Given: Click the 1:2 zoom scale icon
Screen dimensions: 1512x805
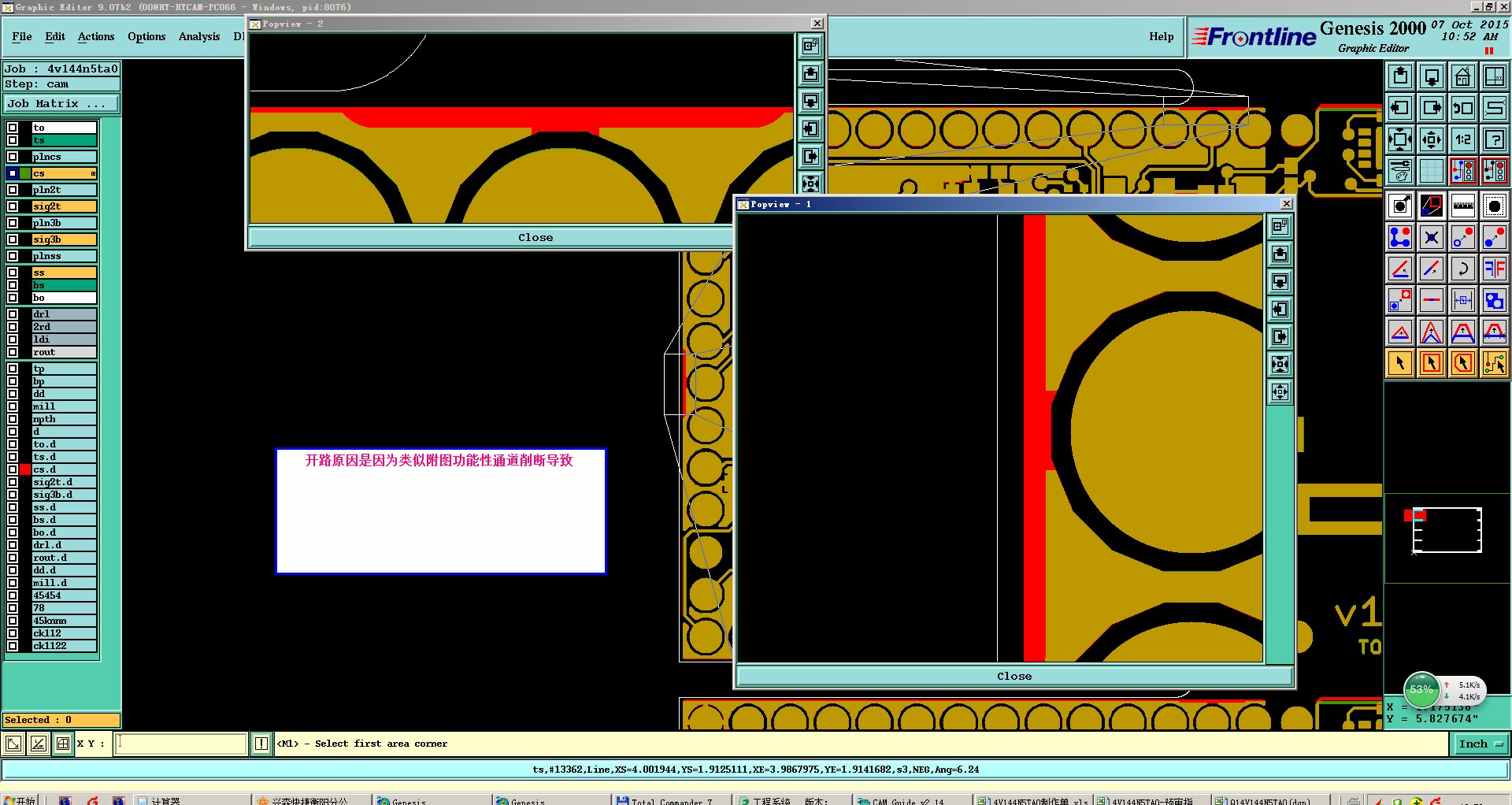Looking at the screenshot, I should [1463, 139].
